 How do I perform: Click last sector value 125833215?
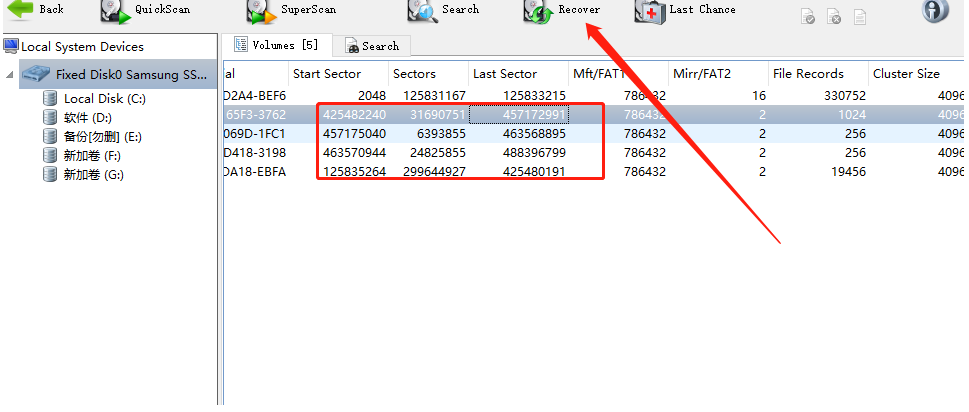(x=535, y=96)
